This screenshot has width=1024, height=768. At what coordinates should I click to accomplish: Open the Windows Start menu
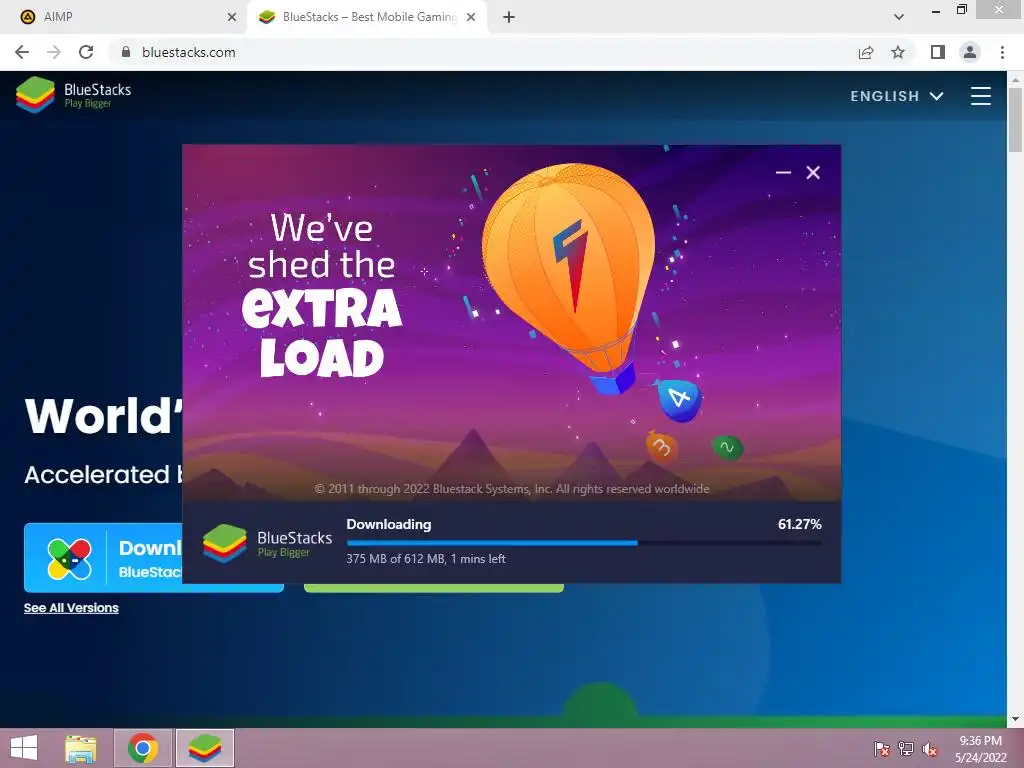(x=24, y=748)
